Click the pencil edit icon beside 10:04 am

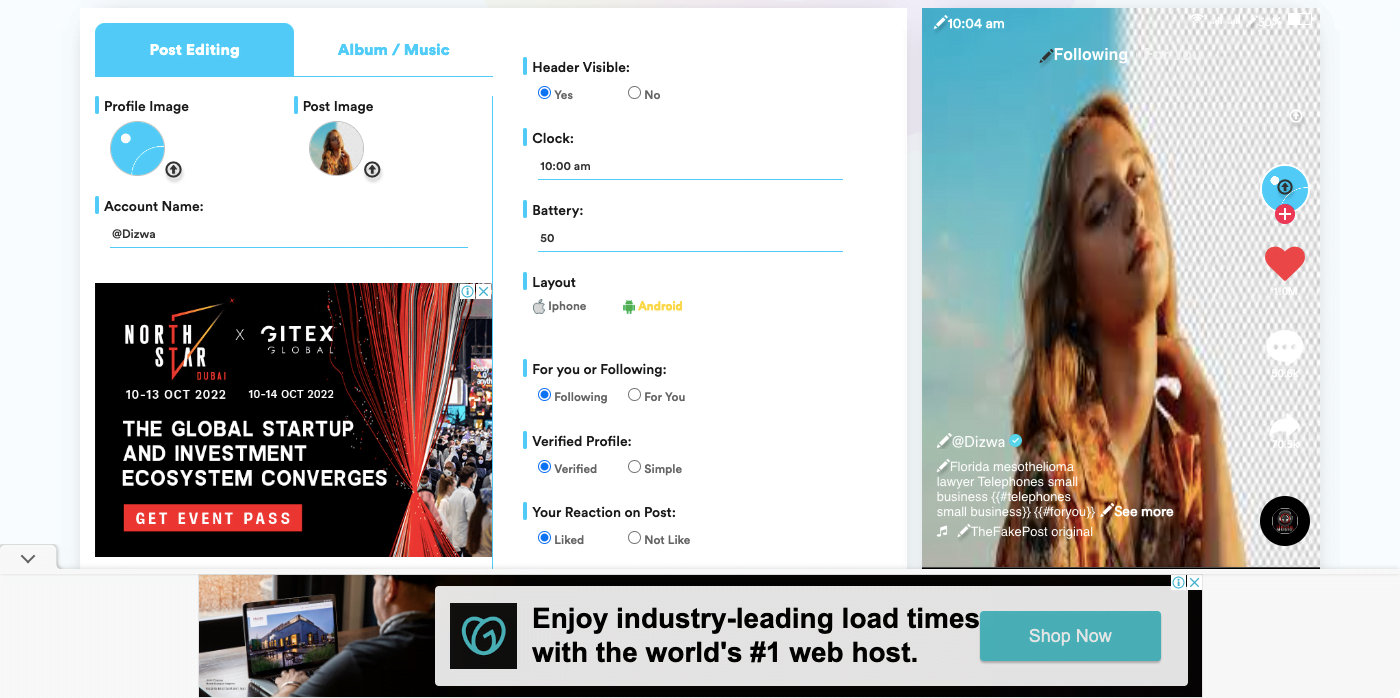939,22
